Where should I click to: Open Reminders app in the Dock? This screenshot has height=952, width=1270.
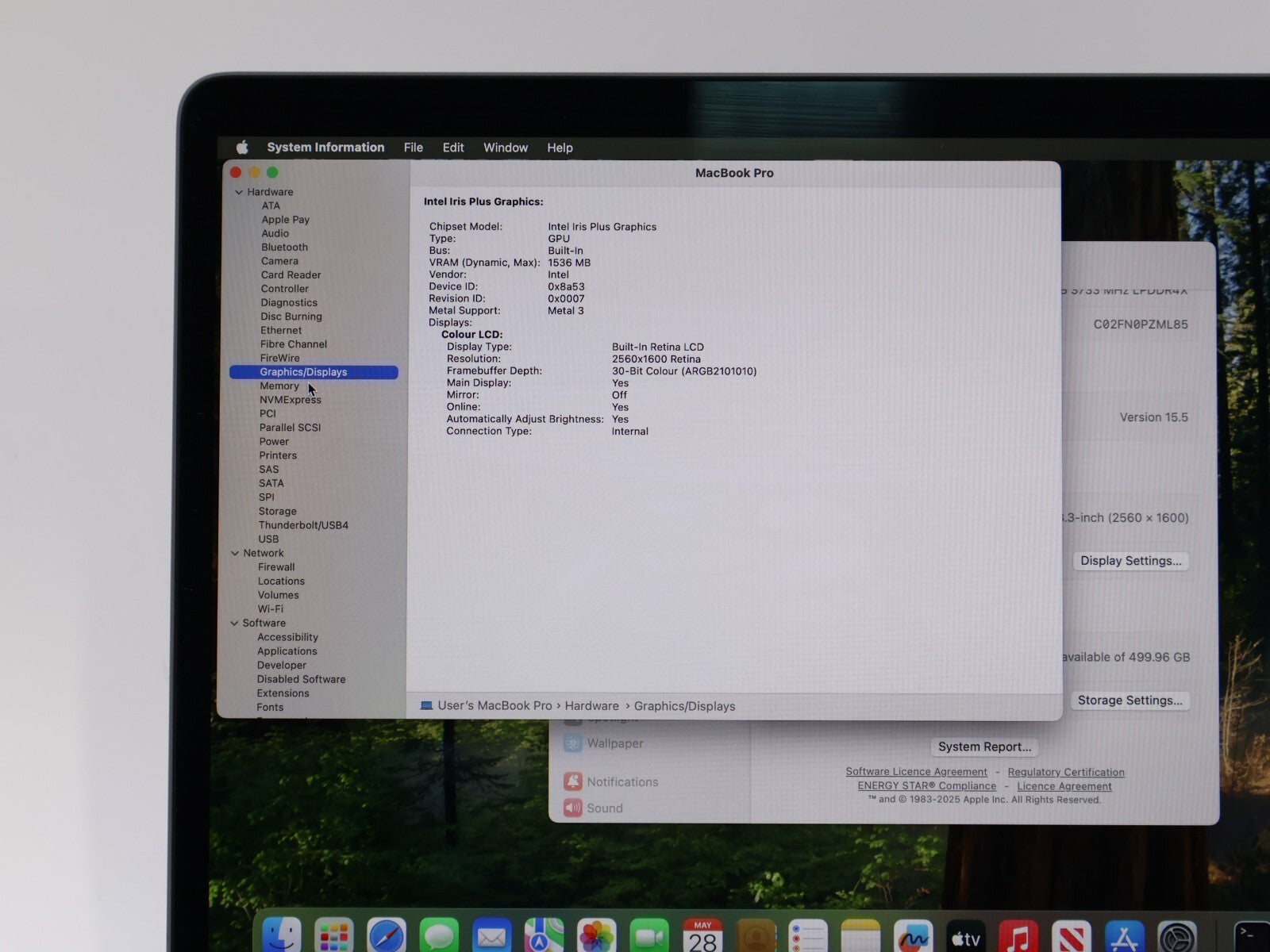tap(808, 936)
